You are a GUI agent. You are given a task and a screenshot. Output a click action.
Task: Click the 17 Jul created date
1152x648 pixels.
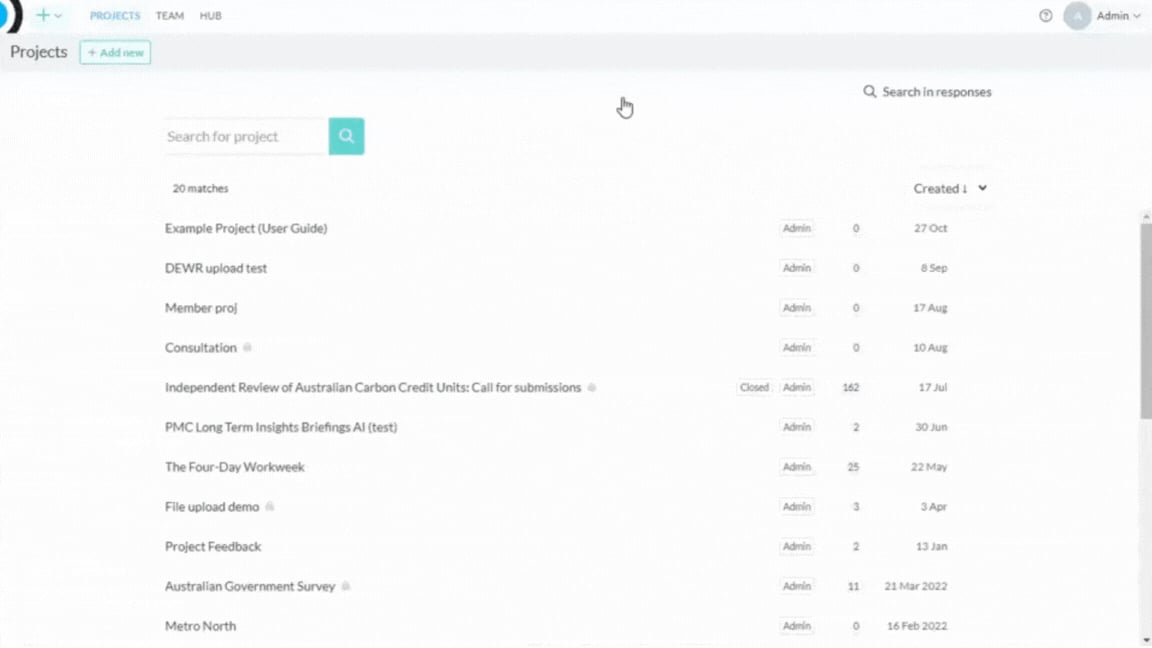(932, 387)
